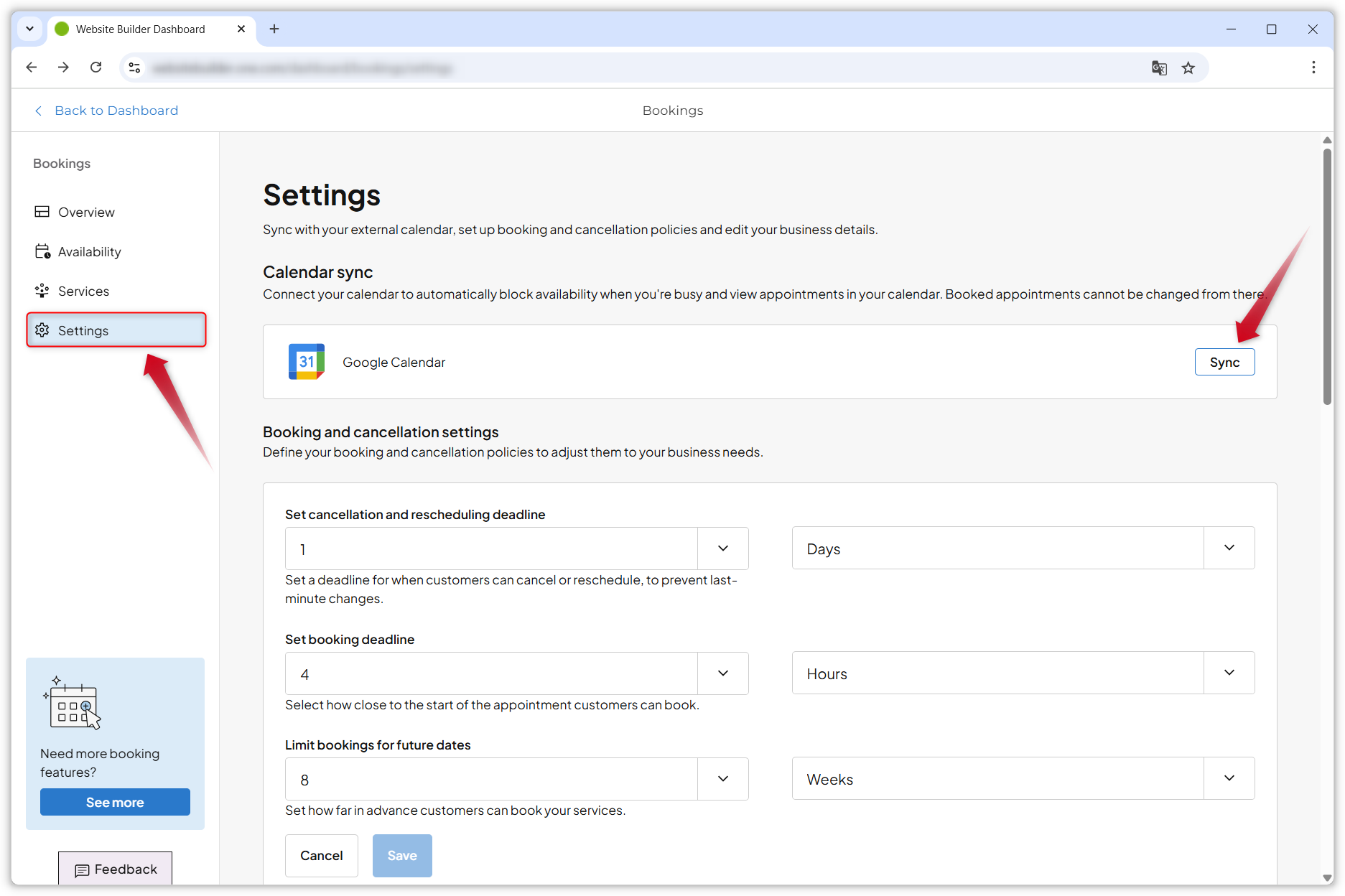Click Cancel below the booking settings
The height and width of the screenshot is (896, 1345).
(x=321, y=855)
